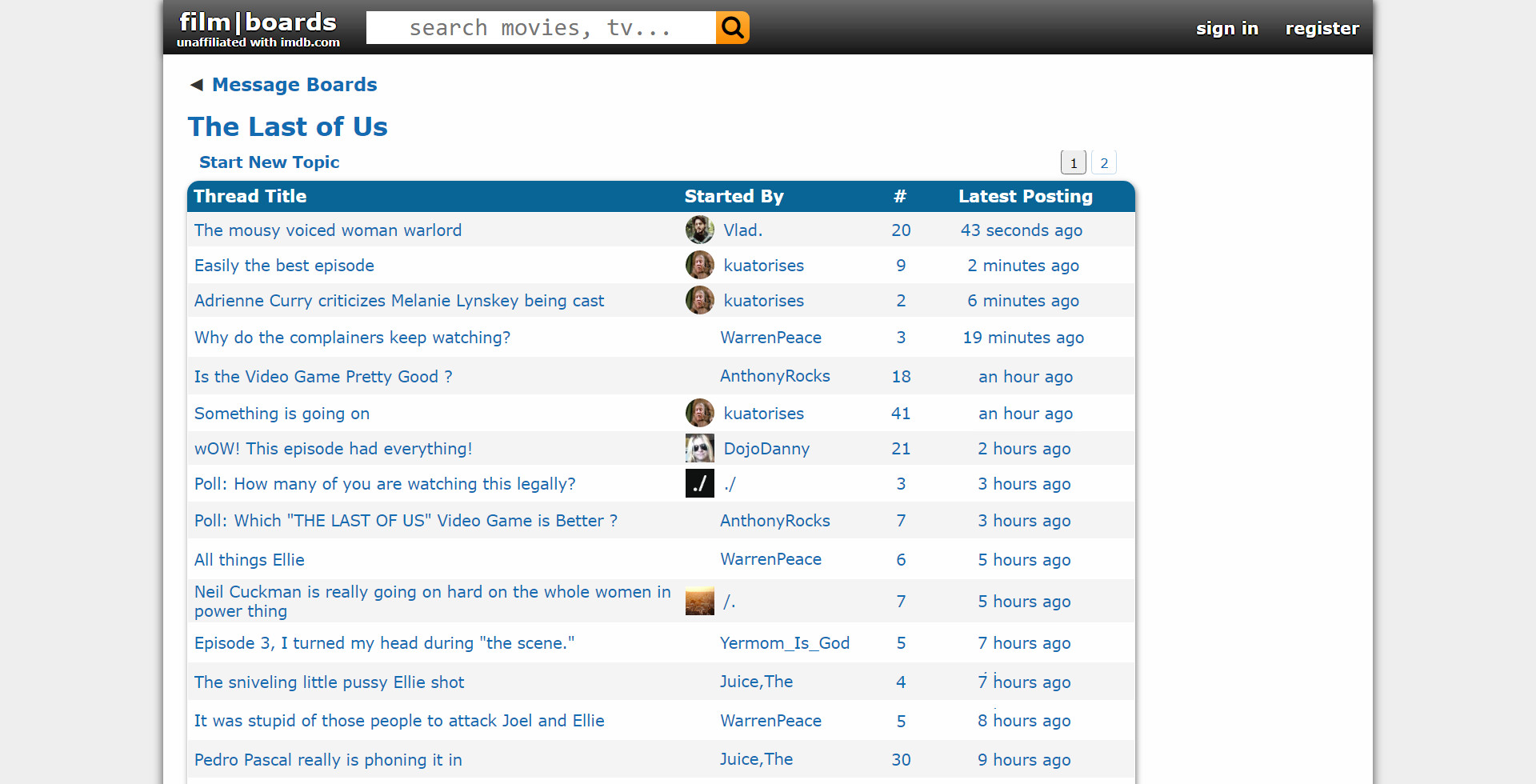
Task: Click the film|boards site logo
Action: tap(258, 28)
